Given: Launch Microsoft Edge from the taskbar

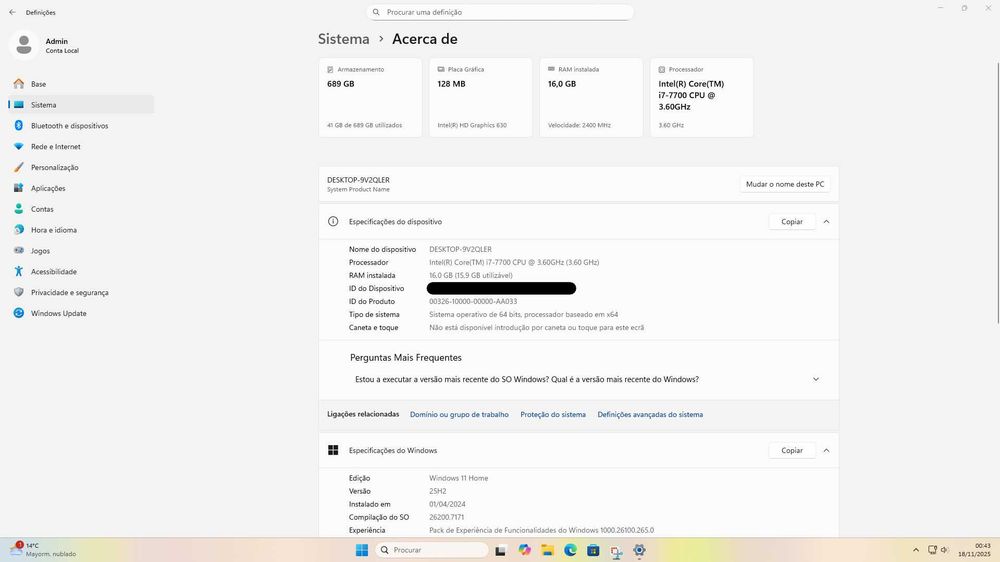Looking at the screenshot, I should tap(570, 550).
